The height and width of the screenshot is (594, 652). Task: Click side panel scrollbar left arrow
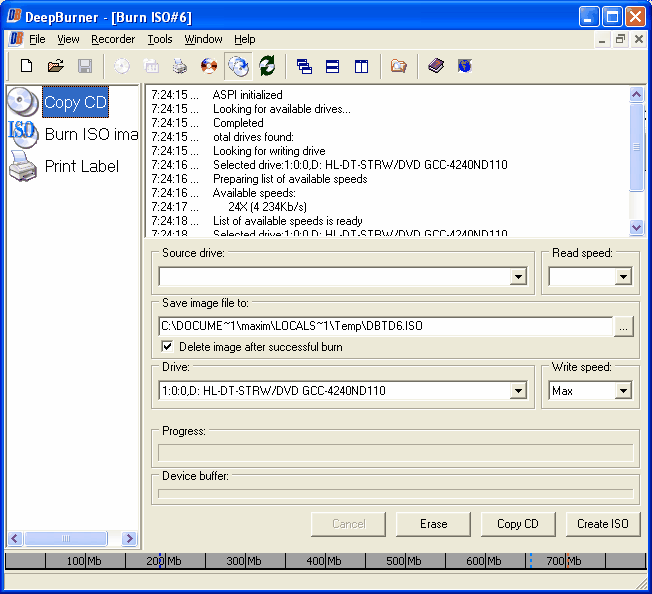click(x=15, y=539)
